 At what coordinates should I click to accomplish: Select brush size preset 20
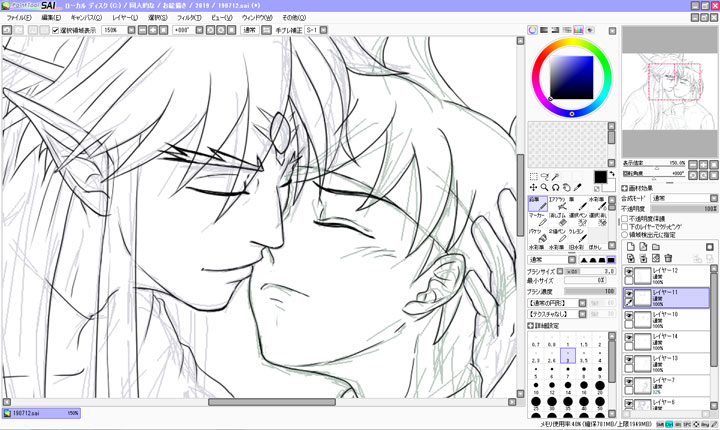[600, 388]
